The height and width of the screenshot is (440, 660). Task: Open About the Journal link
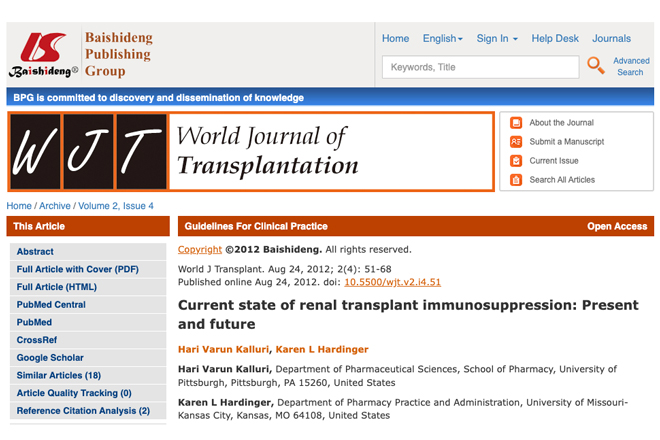coord(561,123)
